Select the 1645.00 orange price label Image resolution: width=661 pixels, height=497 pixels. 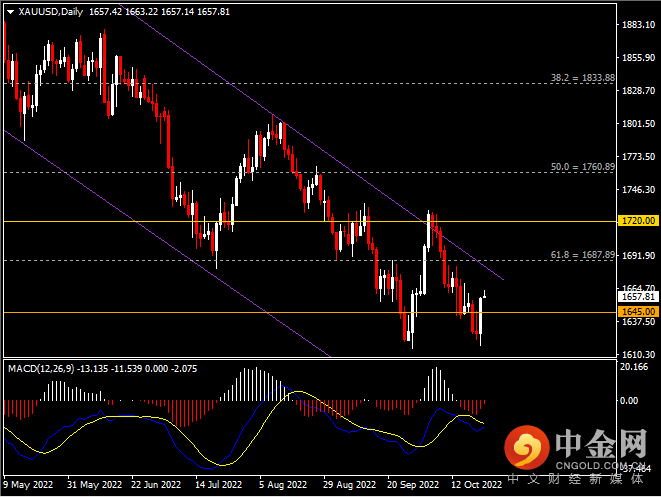click(x=638, y=312)
